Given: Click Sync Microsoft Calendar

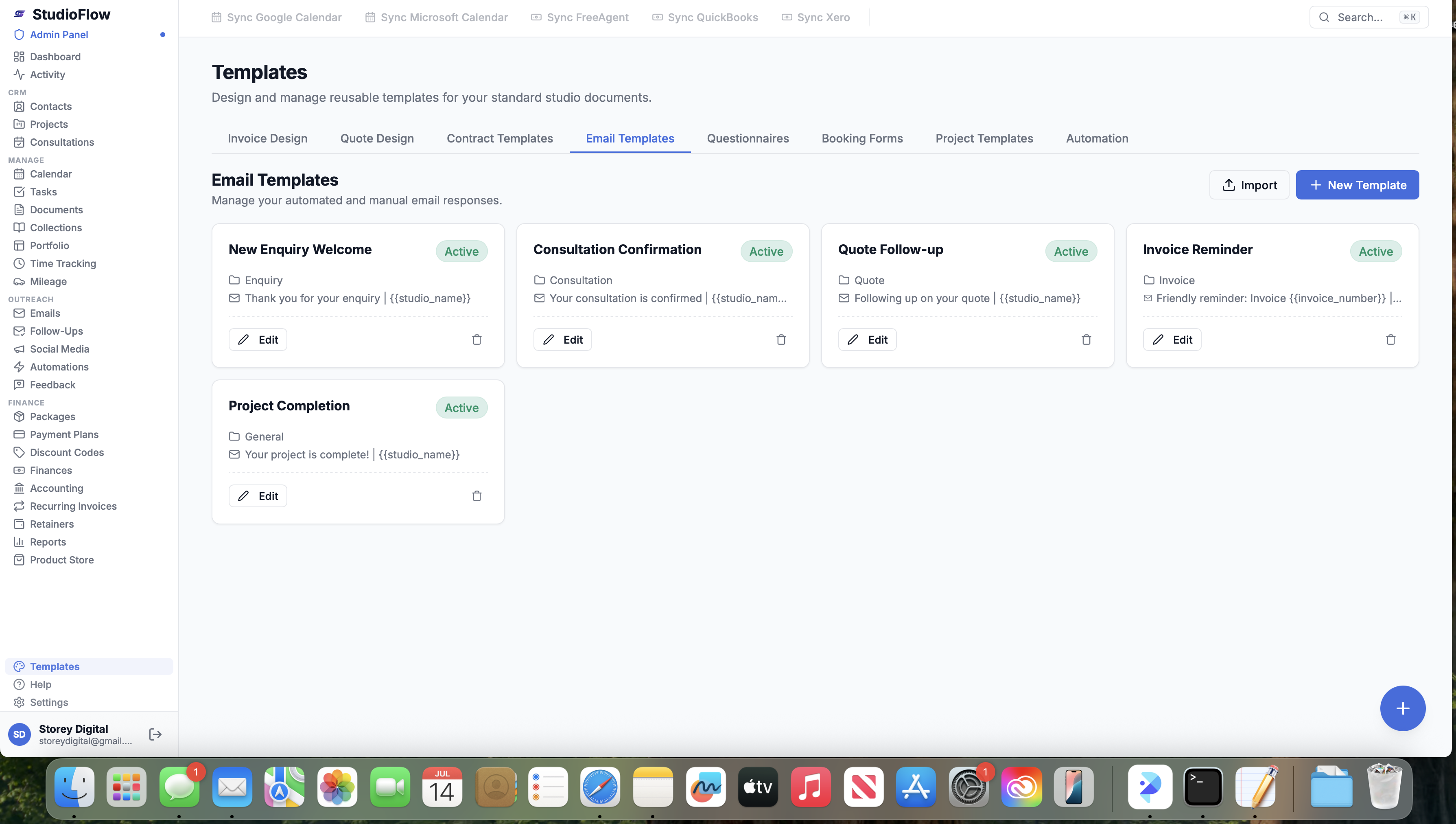Looking at the screenshot, I should (436, 18).
